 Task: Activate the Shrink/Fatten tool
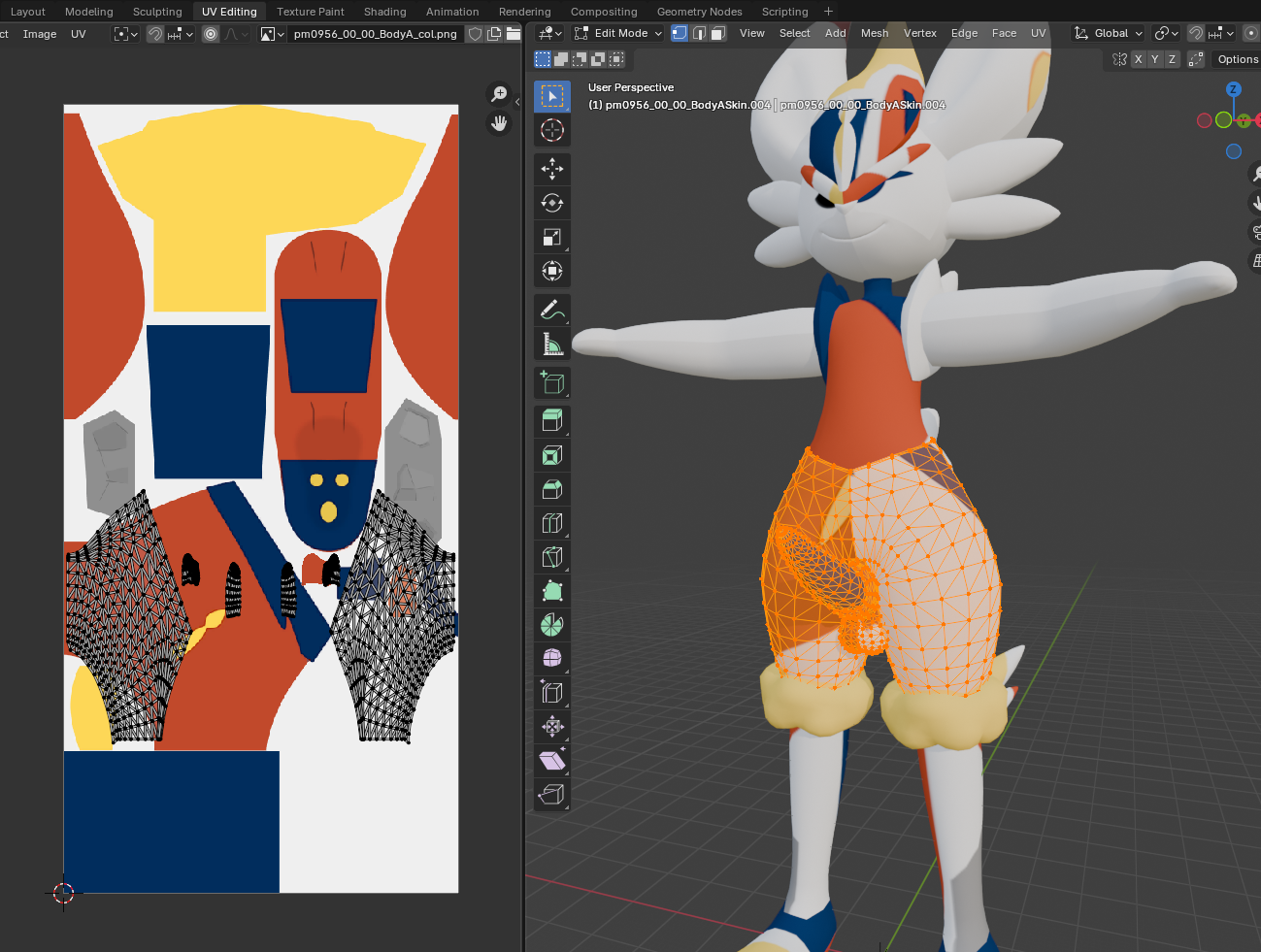coord(552,727)
